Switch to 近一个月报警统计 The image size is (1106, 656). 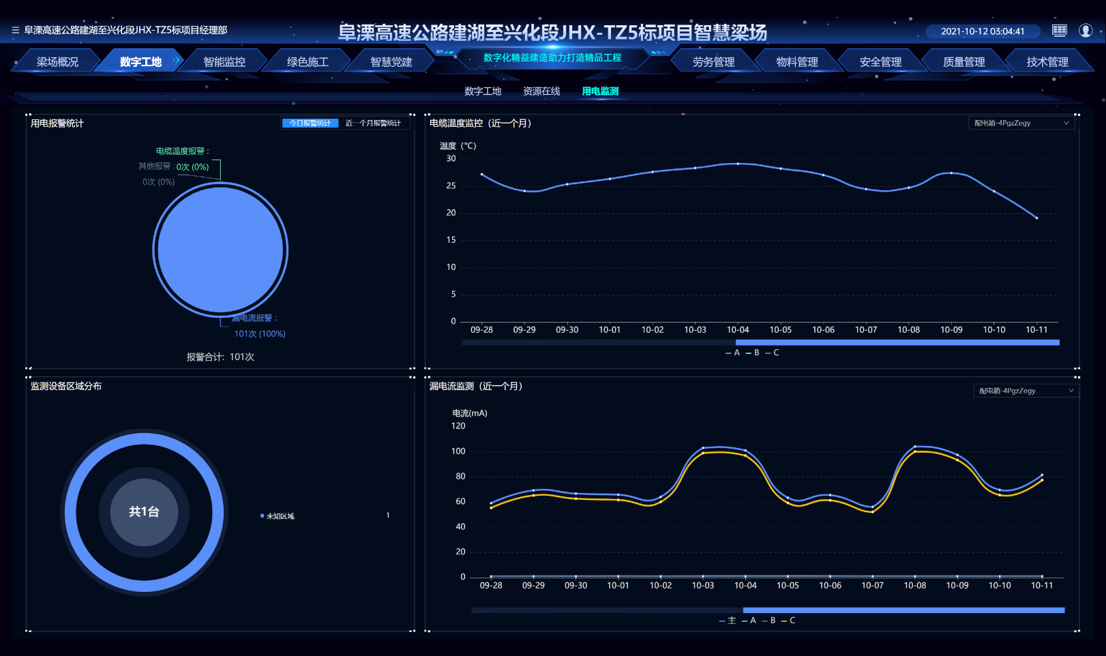click(x=373, y=124)
